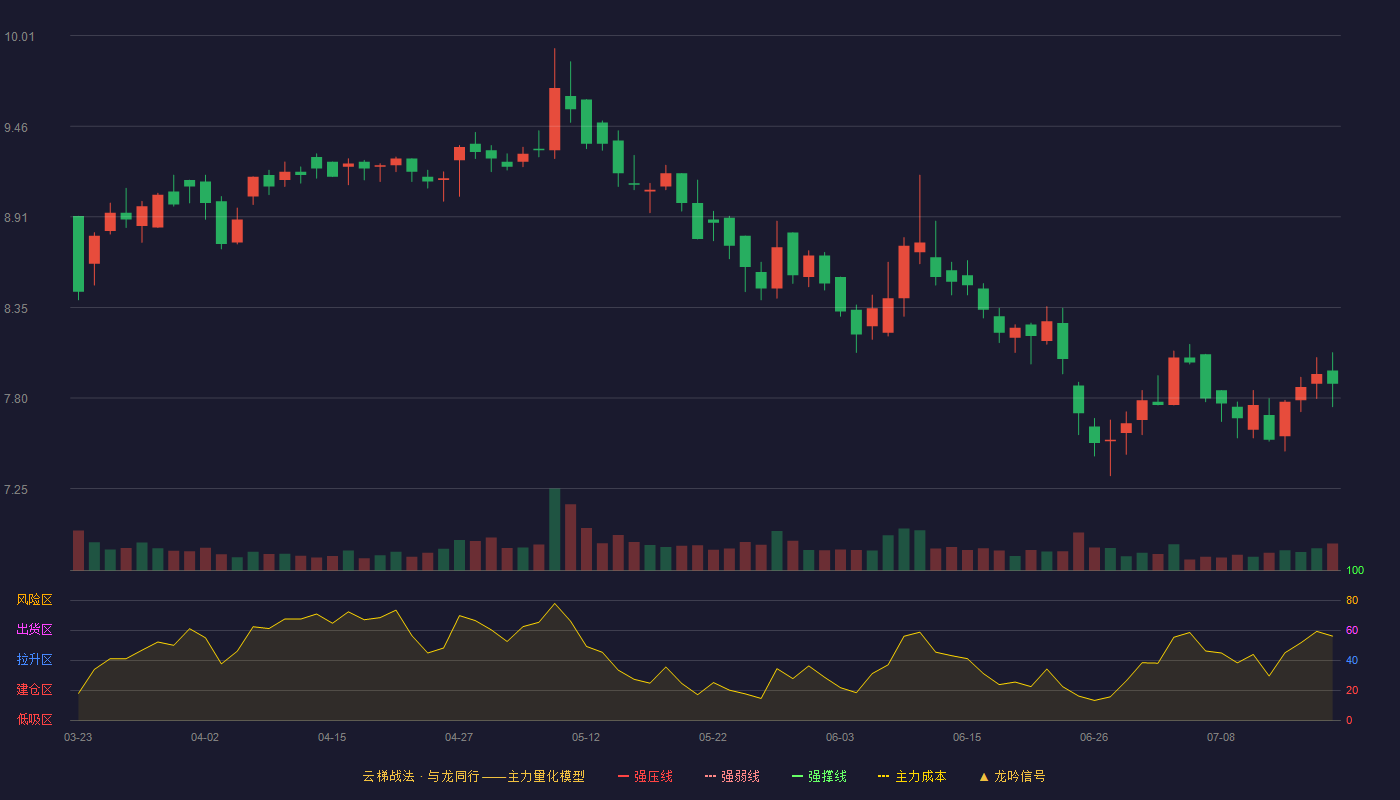Click the 04-02 date label
The image size is (1400, 800).
click(205, 737)
